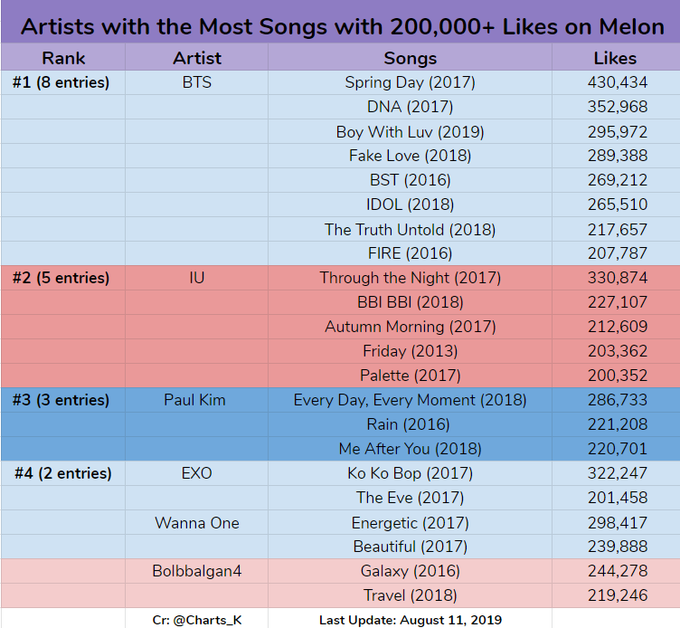Click the Artist column header
The height and width of the screenshot is (628, 680).
pos(197,58)
